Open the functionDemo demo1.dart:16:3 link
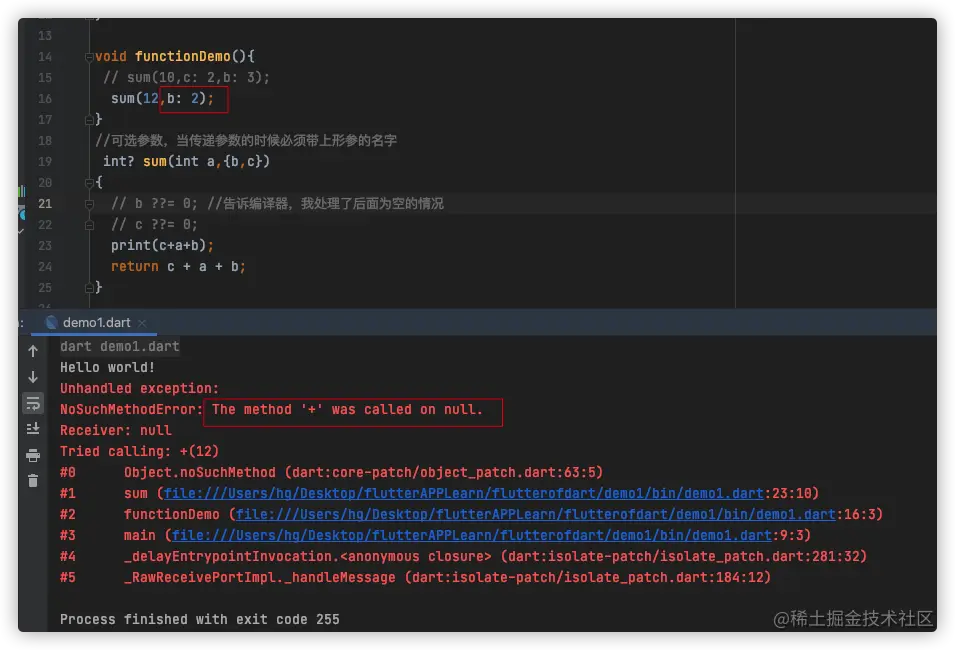This screenshot has height=650, width=955. 535,514
